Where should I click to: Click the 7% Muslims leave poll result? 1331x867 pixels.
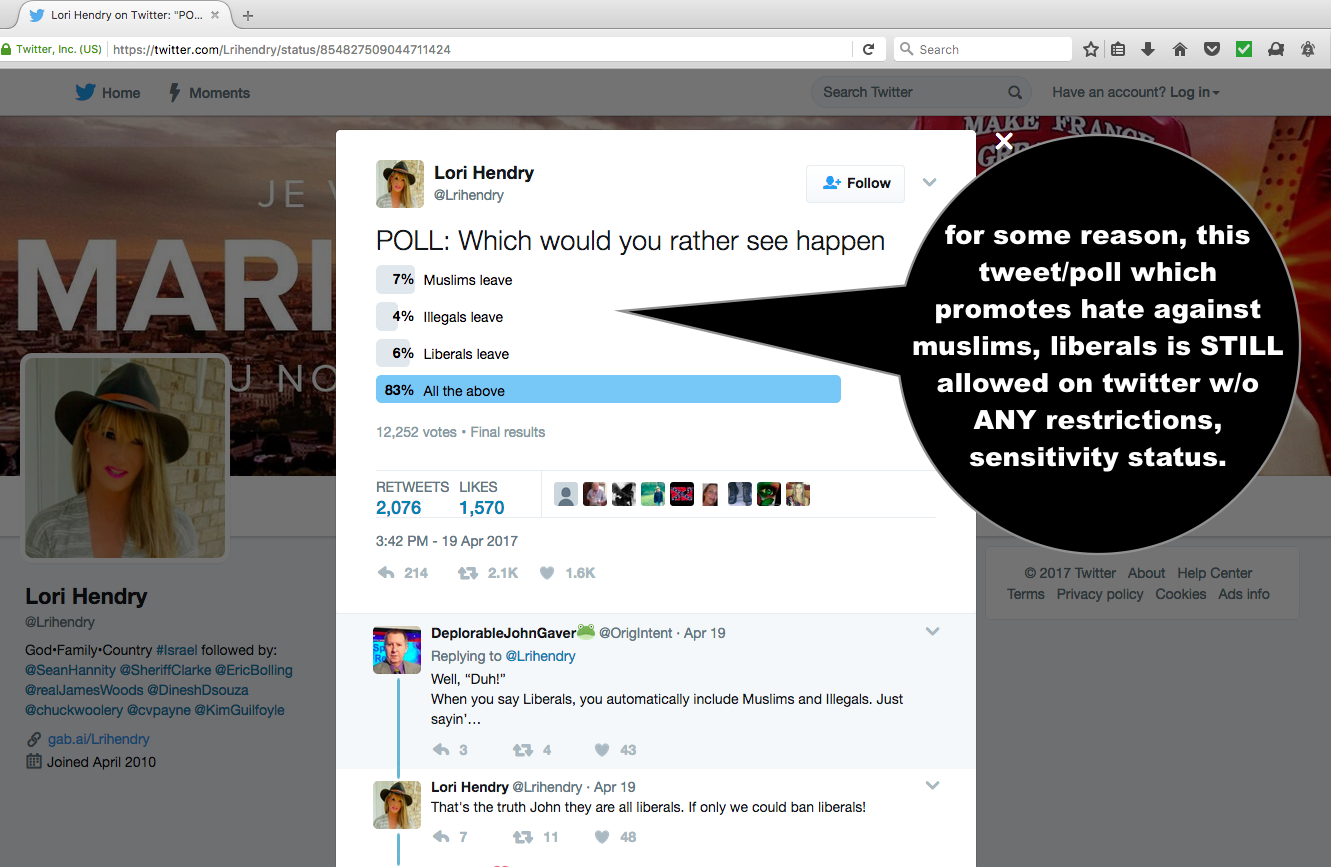coord(444,280)
